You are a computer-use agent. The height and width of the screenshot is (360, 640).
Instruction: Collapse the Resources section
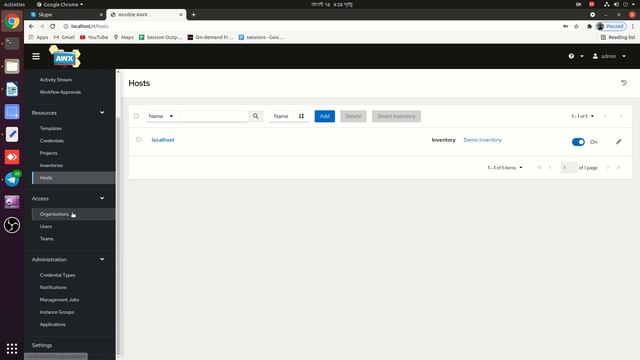click(102, 113)
